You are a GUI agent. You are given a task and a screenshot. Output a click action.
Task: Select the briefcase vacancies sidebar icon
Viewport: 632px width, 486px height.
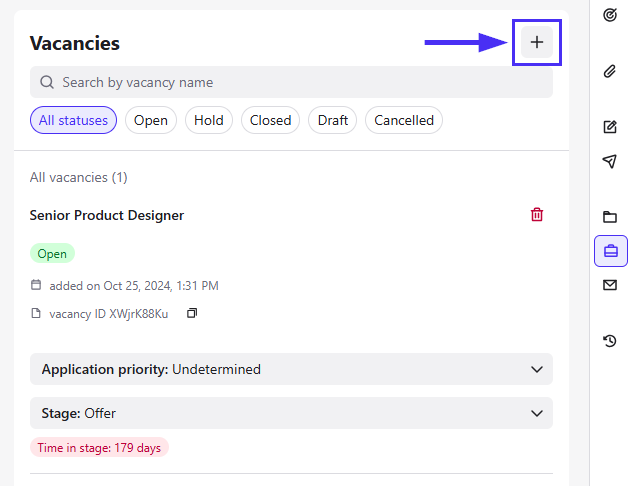pos(611,251)
